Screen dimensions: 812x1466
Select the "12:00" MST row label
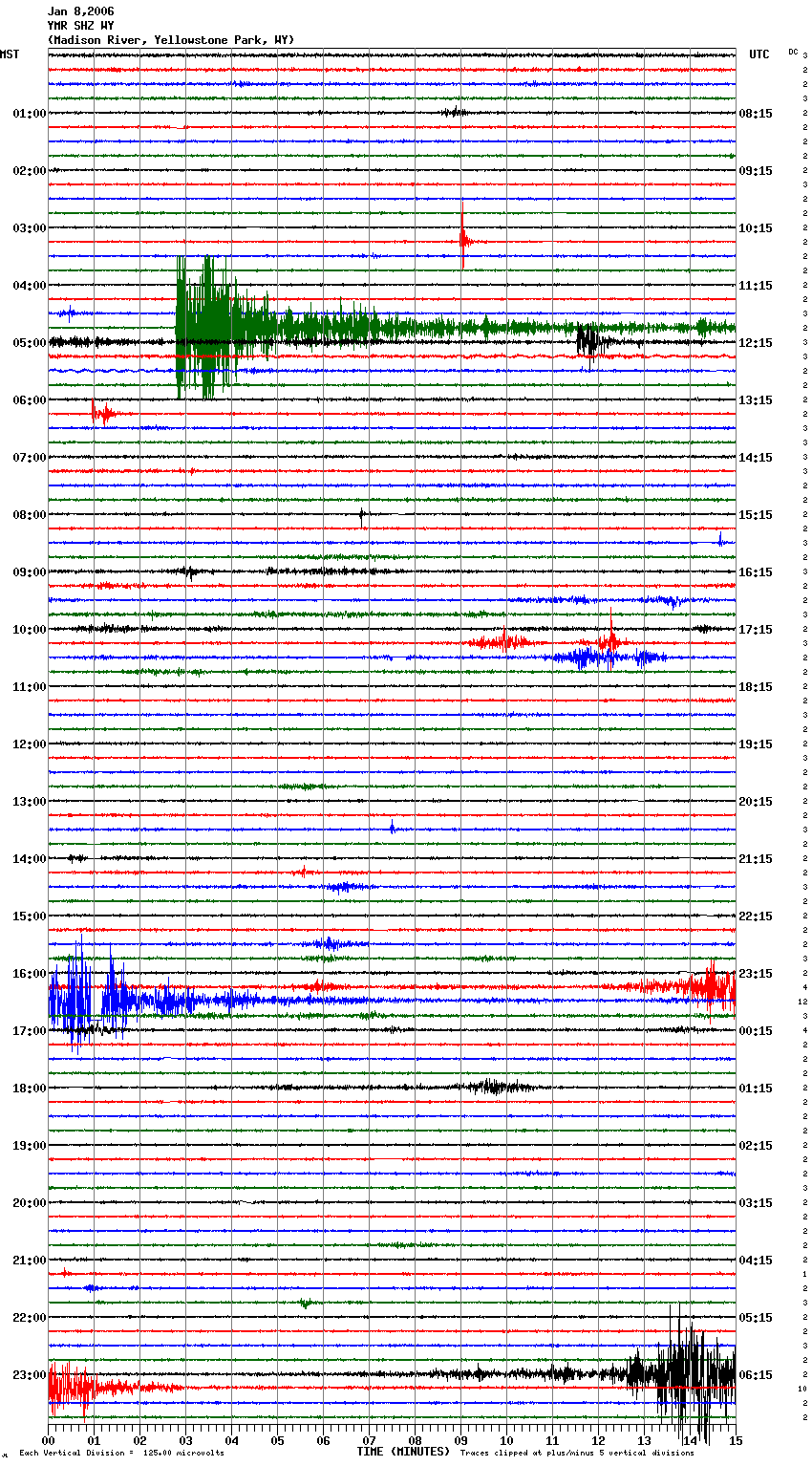click(30, 744)
